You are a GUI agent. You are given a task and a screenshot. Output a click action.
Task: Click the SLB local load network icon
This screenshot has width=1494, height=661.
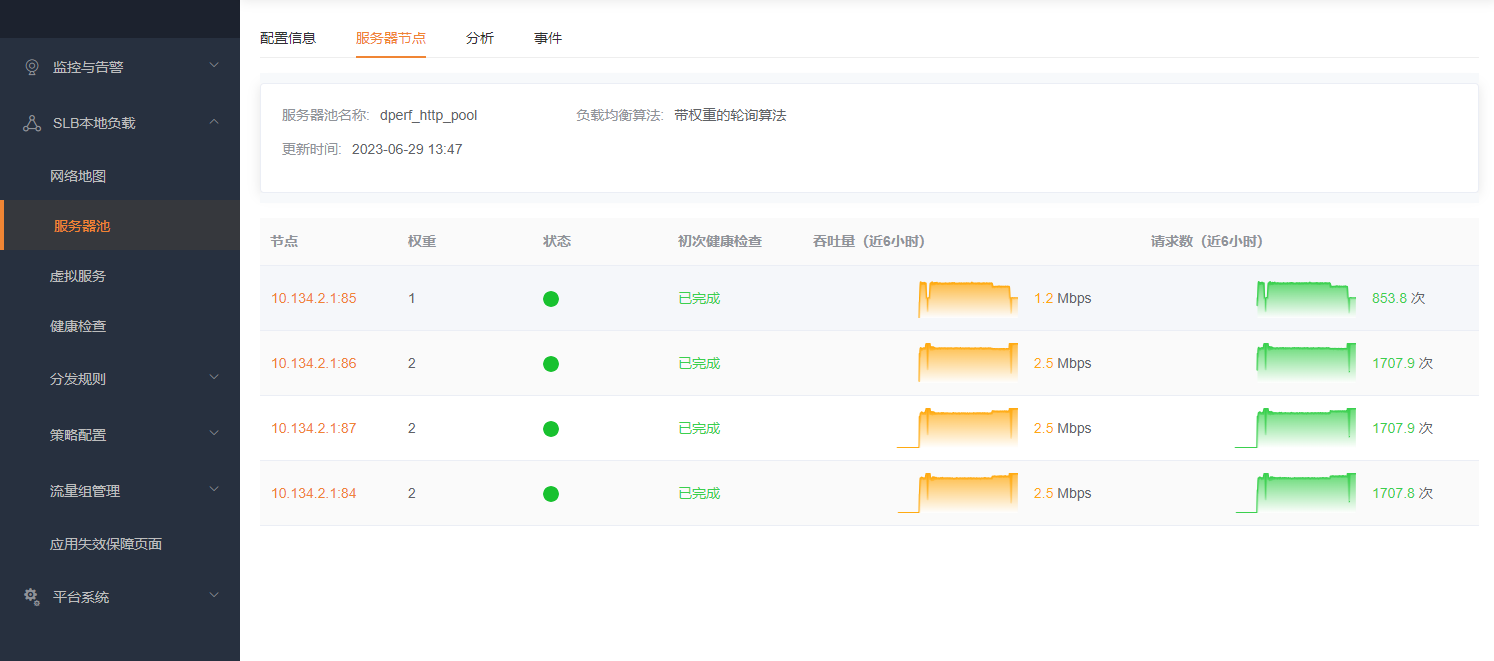32,123
